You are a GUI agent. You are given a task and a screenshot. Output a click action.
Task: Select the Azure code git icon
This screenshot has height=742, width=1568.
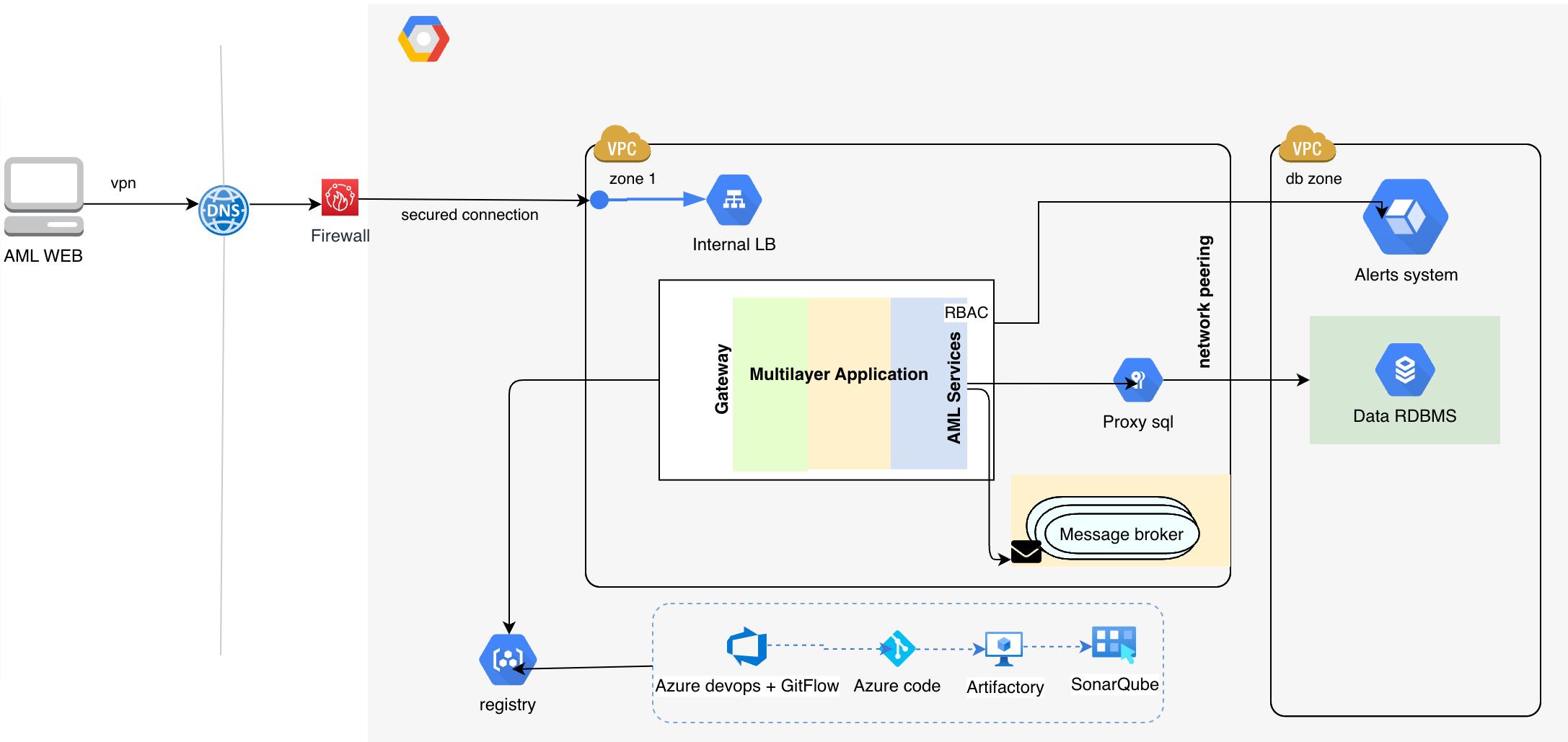click(x=897, y=648)
